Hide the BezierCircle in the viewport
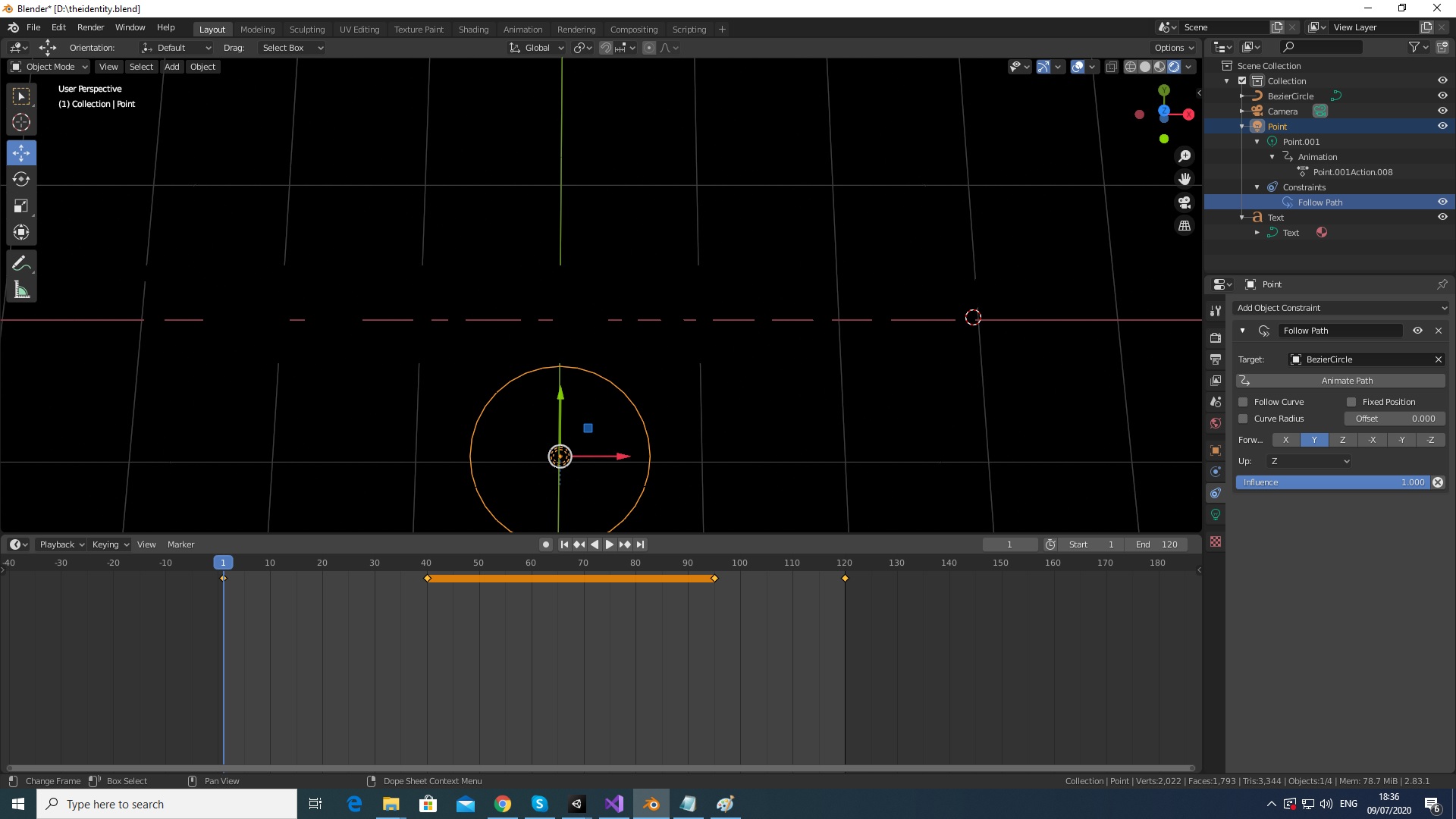The image size is (1456, 819). pyautogui.click(x=1443, y=96)
